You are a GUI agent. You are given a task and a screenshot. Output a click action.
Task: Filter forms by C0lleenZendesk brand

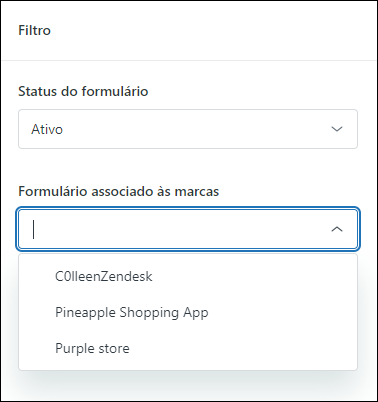click(104, 276)
